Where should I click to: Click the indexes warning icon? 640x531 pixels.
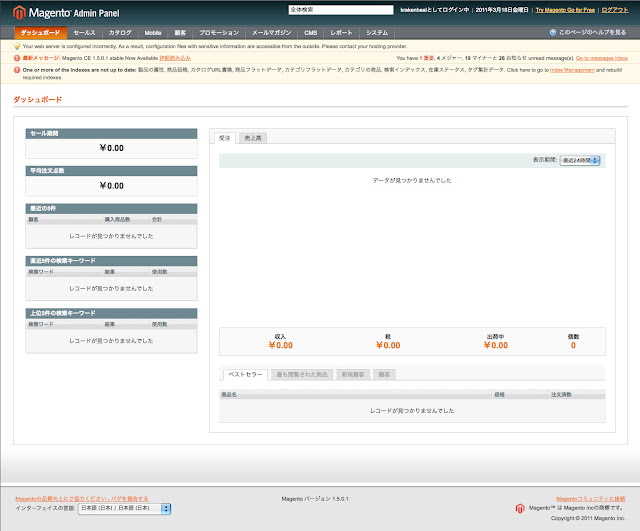pyautogui.click(x=17, y=70)
